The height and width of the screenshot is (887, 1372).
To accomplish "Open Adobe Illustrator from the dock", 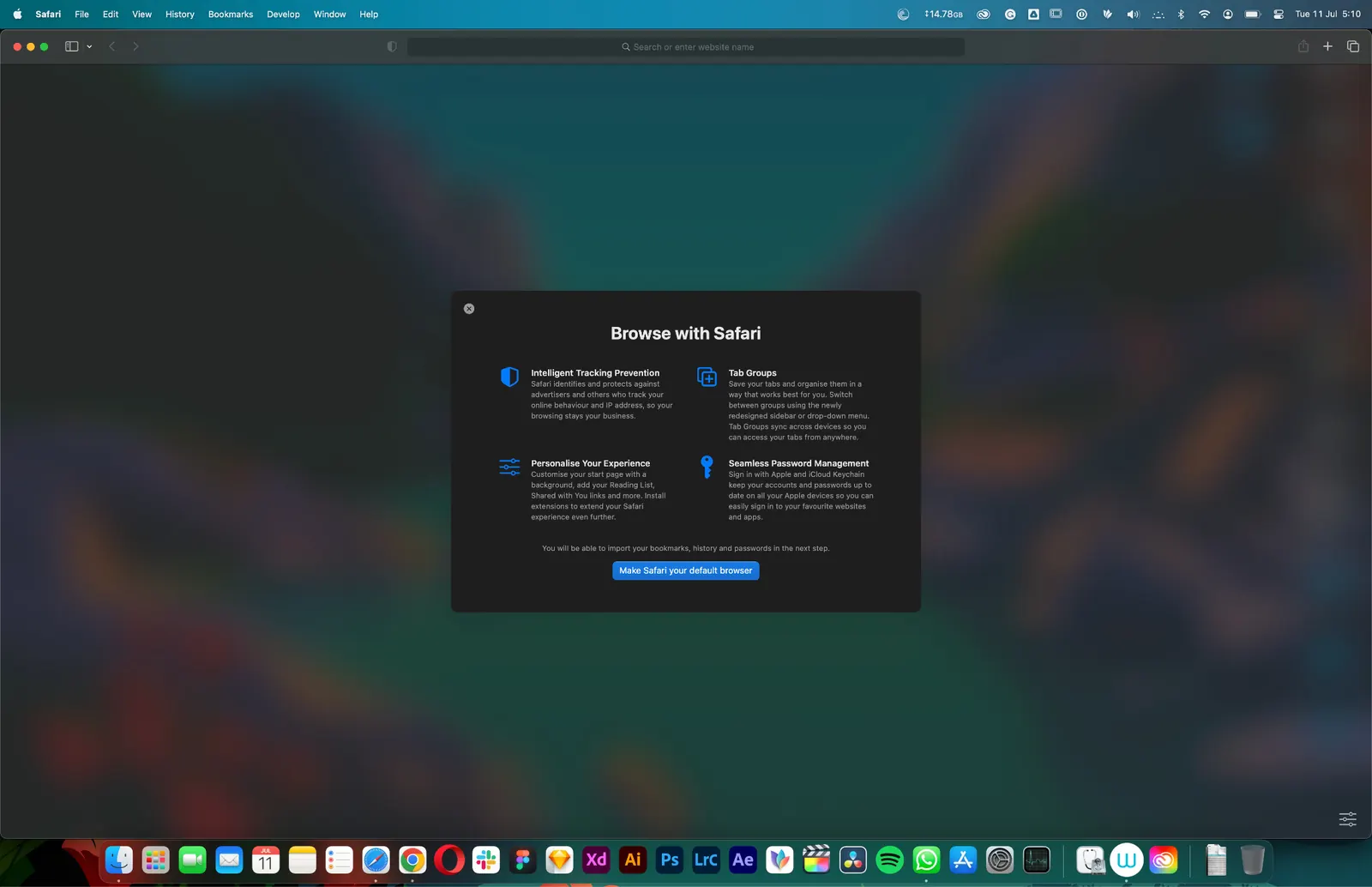I will 633,860.
